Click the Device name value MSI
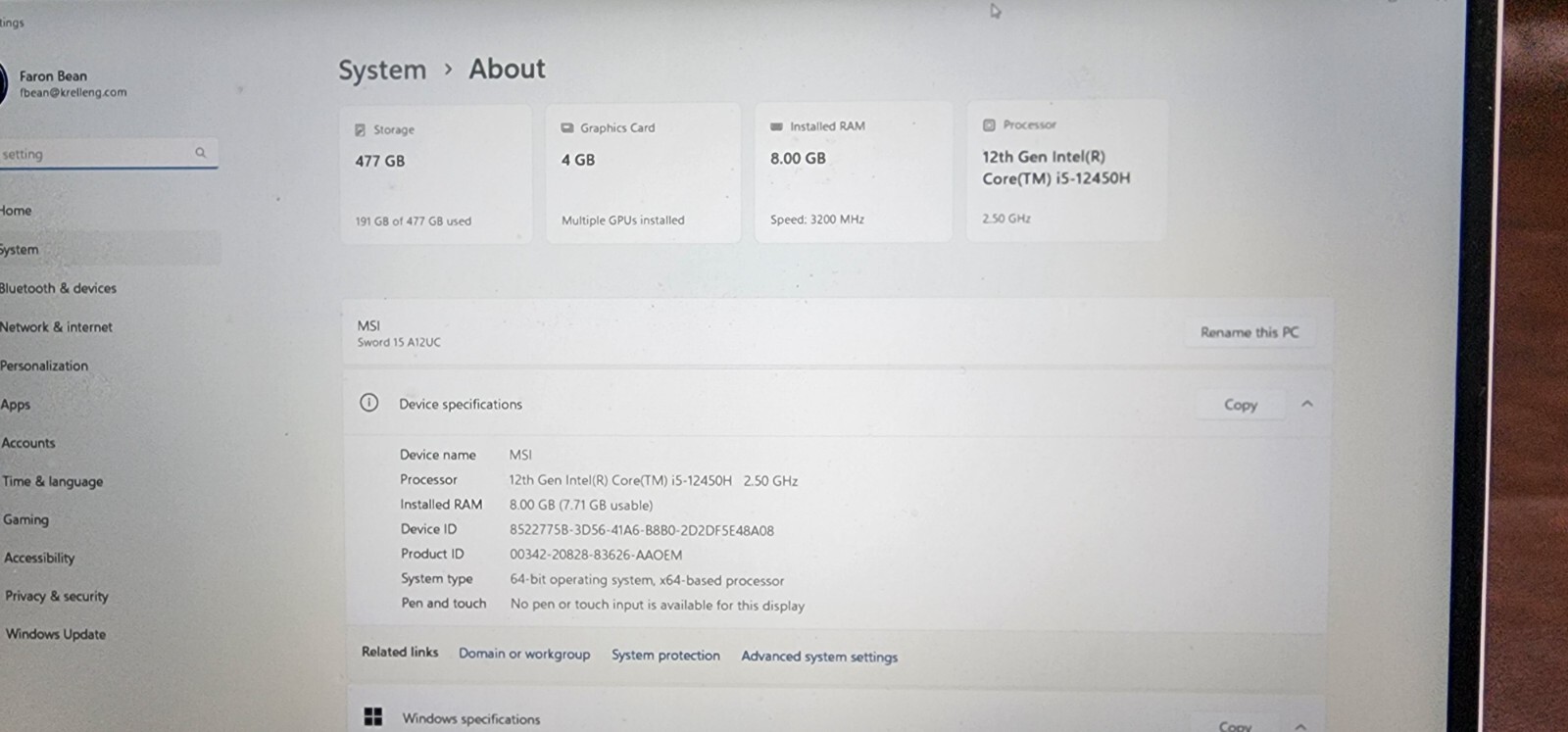The height and width of the screenshot is (732, 1568). [x=520, y=455]
